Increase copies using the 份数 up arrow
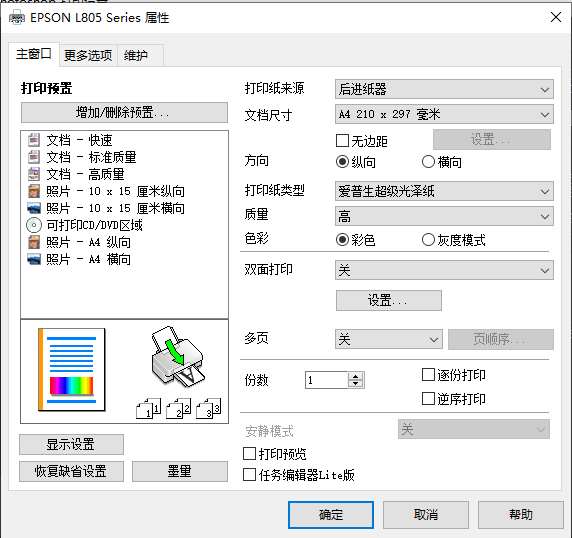This screenshot has height=538, width=572. pyautogui.click(x=355, y=376)
